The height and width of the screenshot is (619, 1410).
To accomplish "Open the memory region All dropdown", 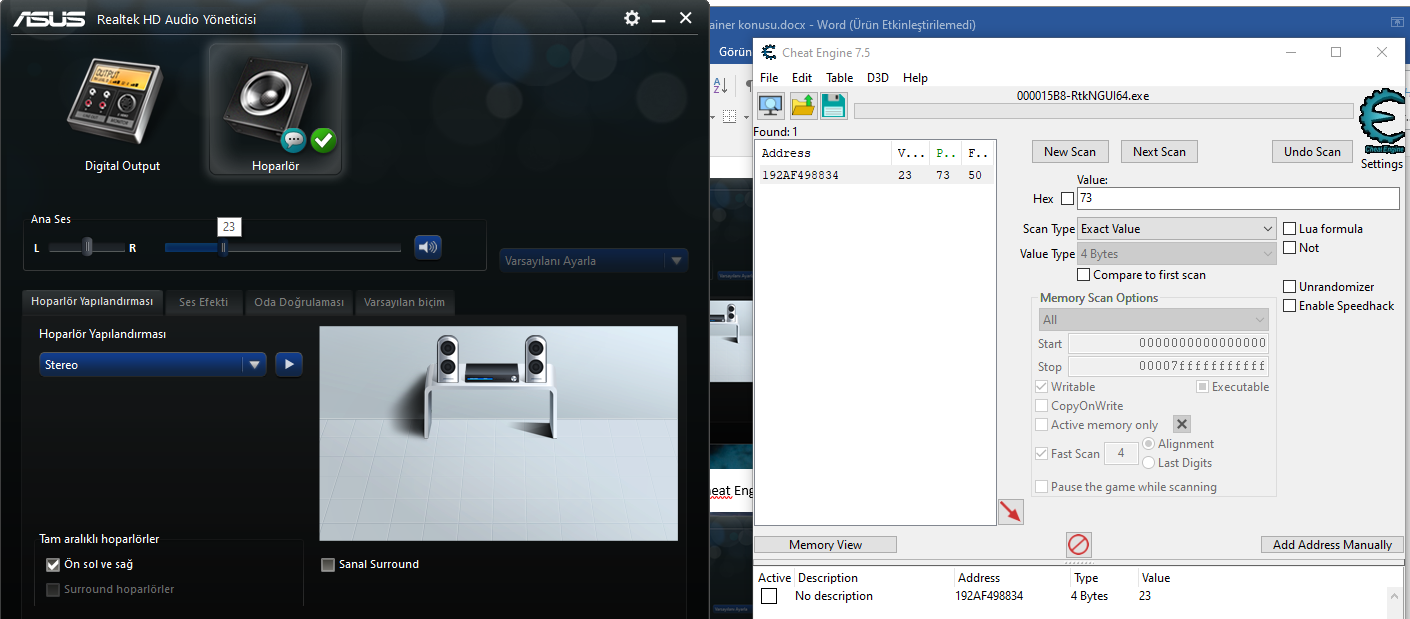I will coord(1154,320).
